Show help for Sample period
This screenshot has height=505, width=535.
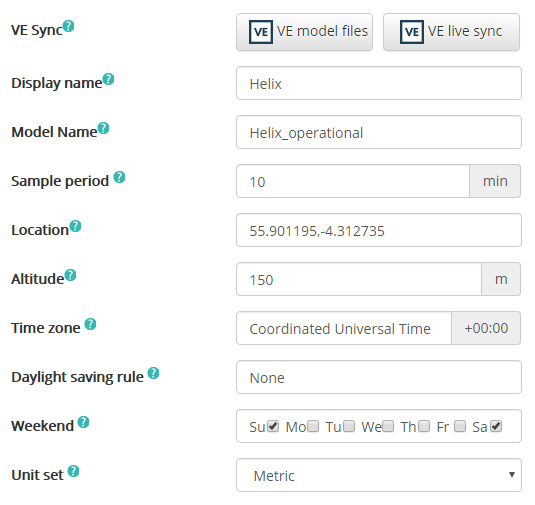click(x=119, y=177)
